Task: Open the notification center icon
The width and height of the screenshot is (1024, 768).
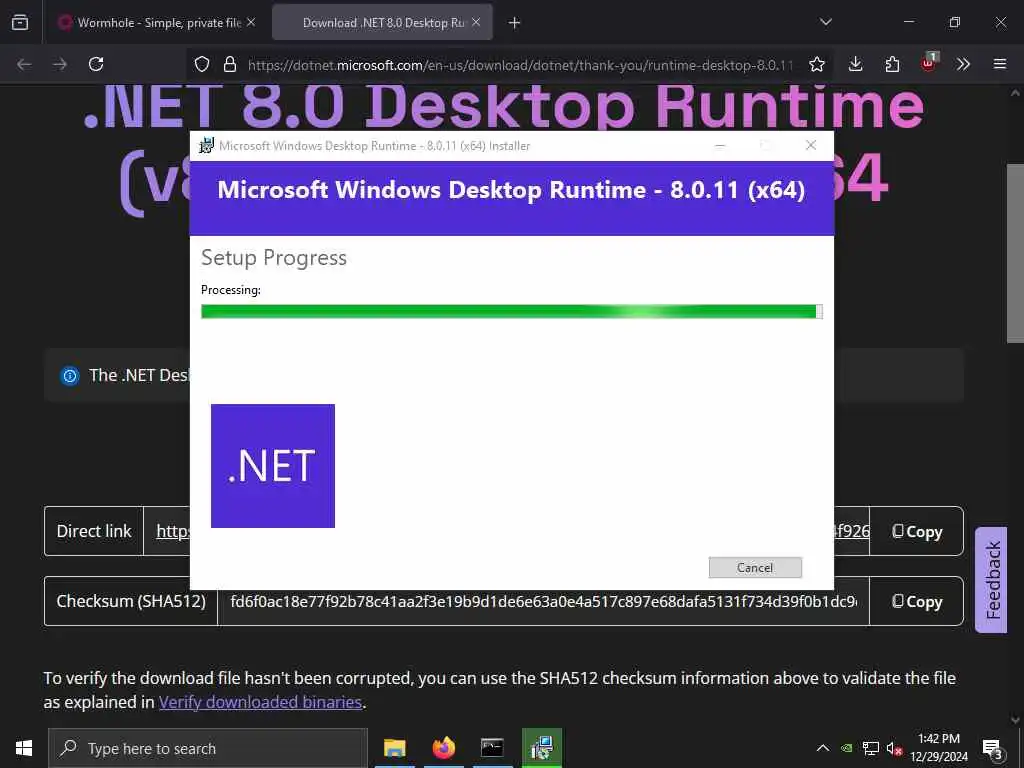Action: (993, 748)
